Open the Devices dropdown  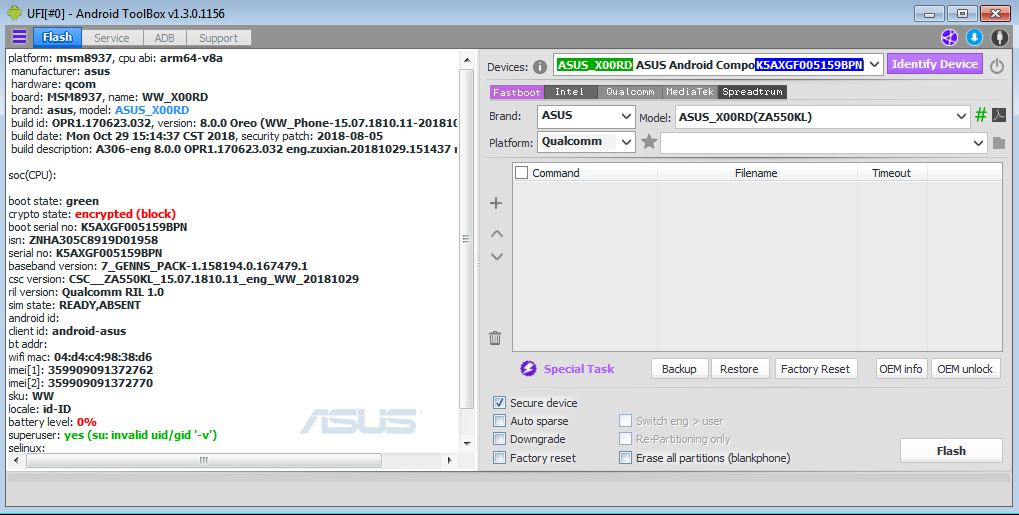click(x=874, y=64)
